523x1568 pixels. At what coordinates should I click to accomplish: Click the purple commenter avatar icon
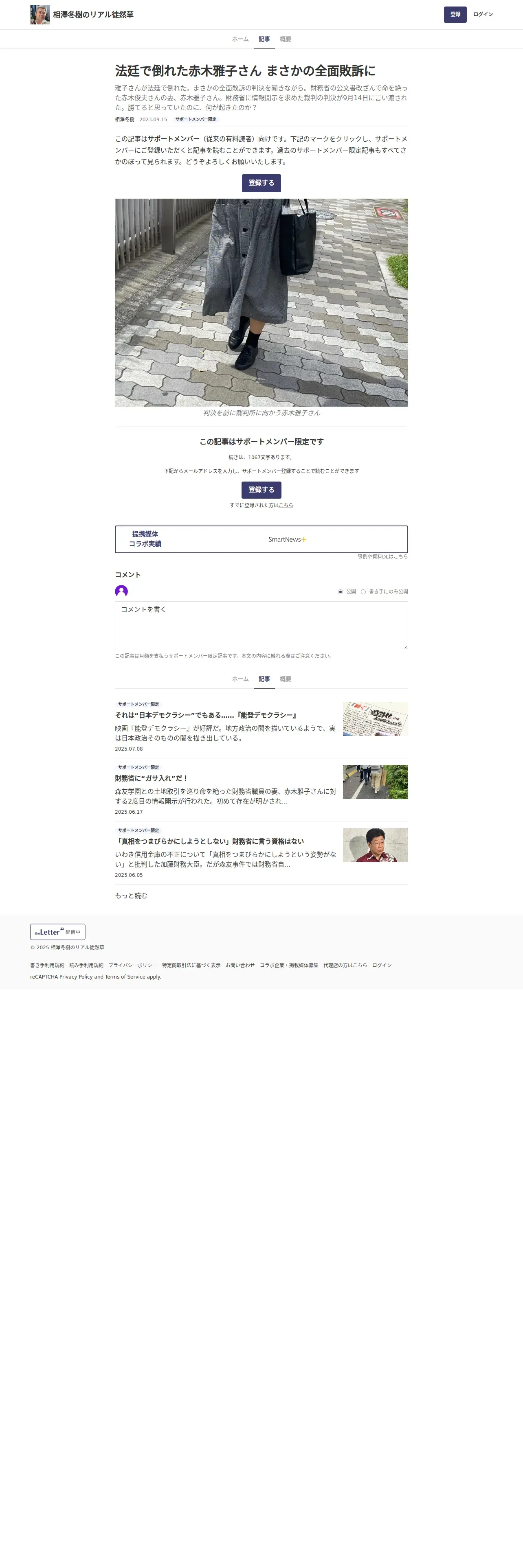point(121,591)
